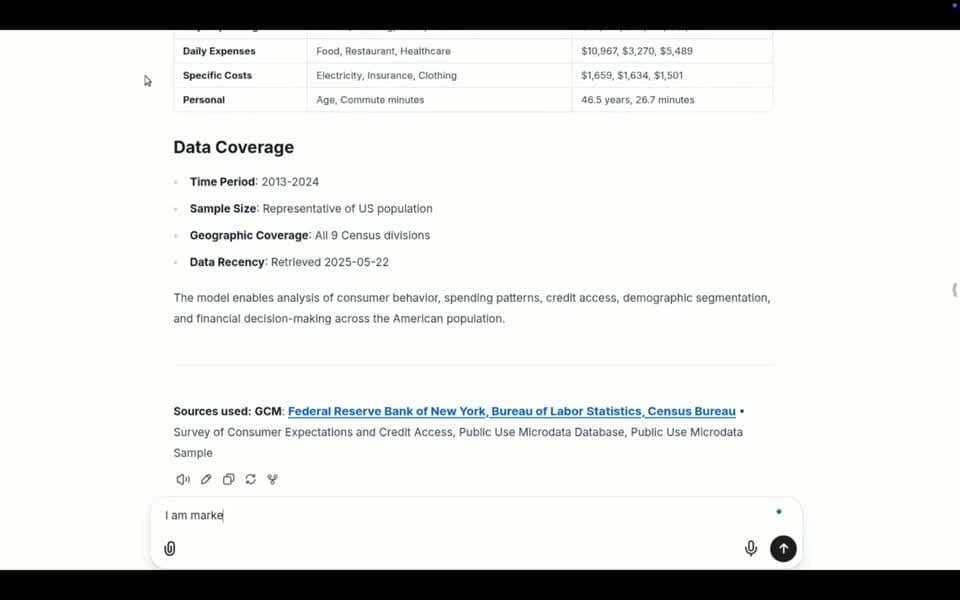Open the Census Bureau source link
The height and width of the screenshot is (600, 960).
tap(691, 411)
